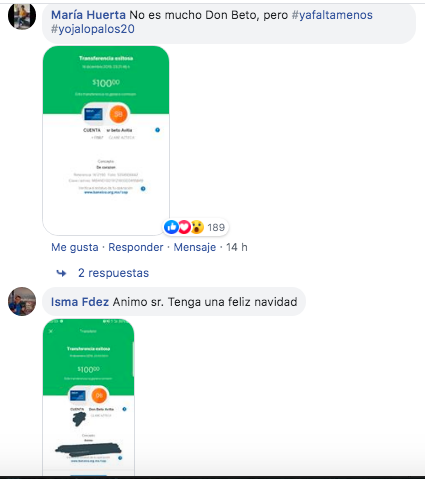425x479 pixels.
Task: Click the info icon next to sr beto Avitia
Action: pos(158,130)
